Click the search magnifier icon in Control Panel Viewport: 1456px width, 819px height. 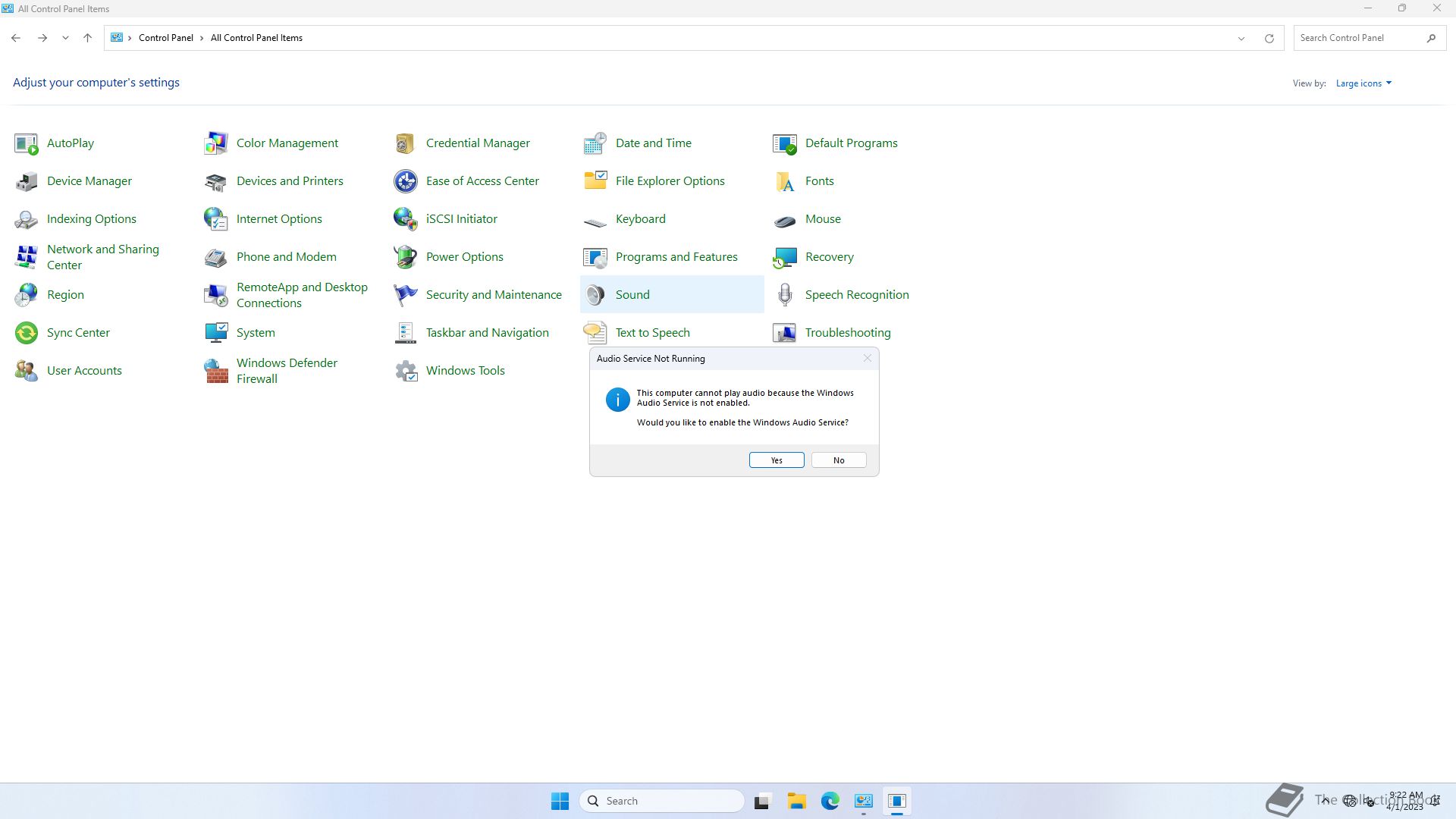(1431, 38)
